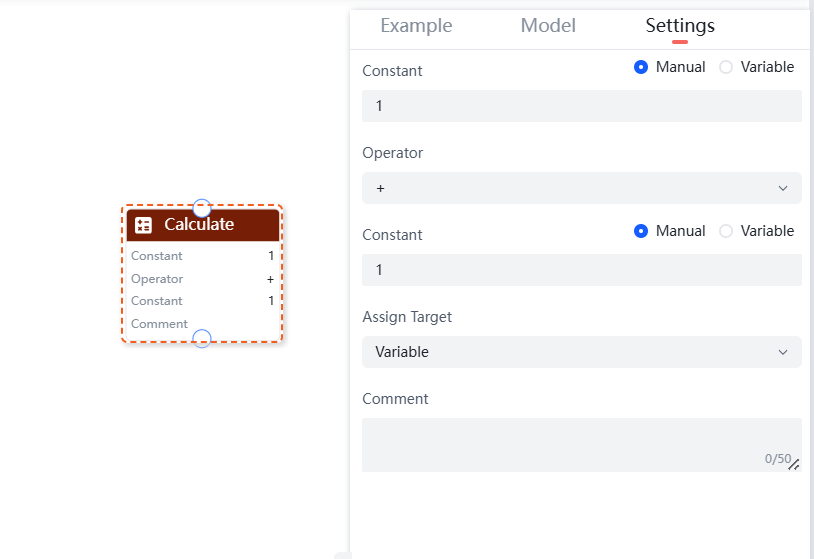Viewport: 814px width, 559px height.
Task: Click the Comment row in the Calculate node
Action: point(202,324)
